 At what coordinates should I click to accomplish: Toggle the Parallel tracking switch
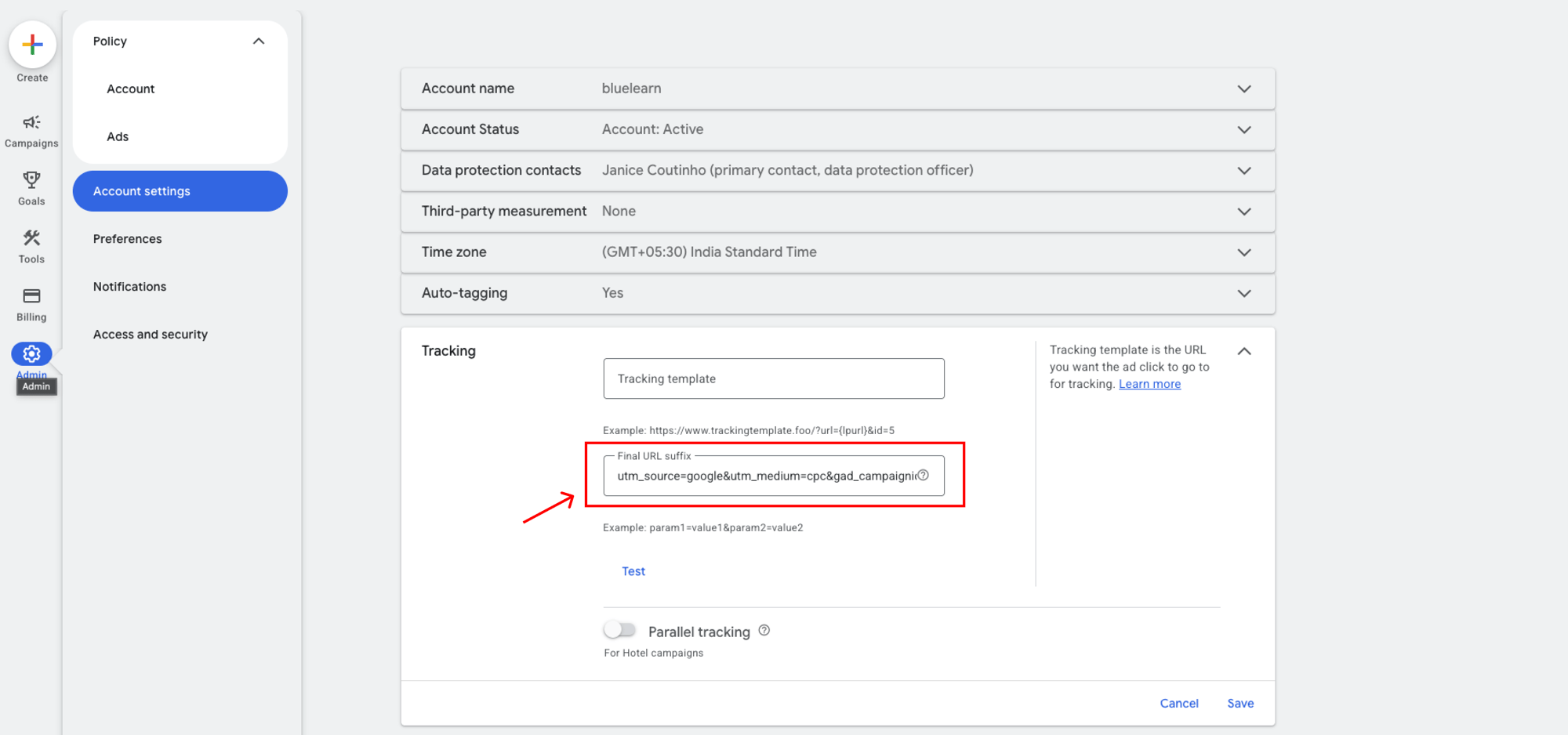pyautogui.click(x=619, y=630)
